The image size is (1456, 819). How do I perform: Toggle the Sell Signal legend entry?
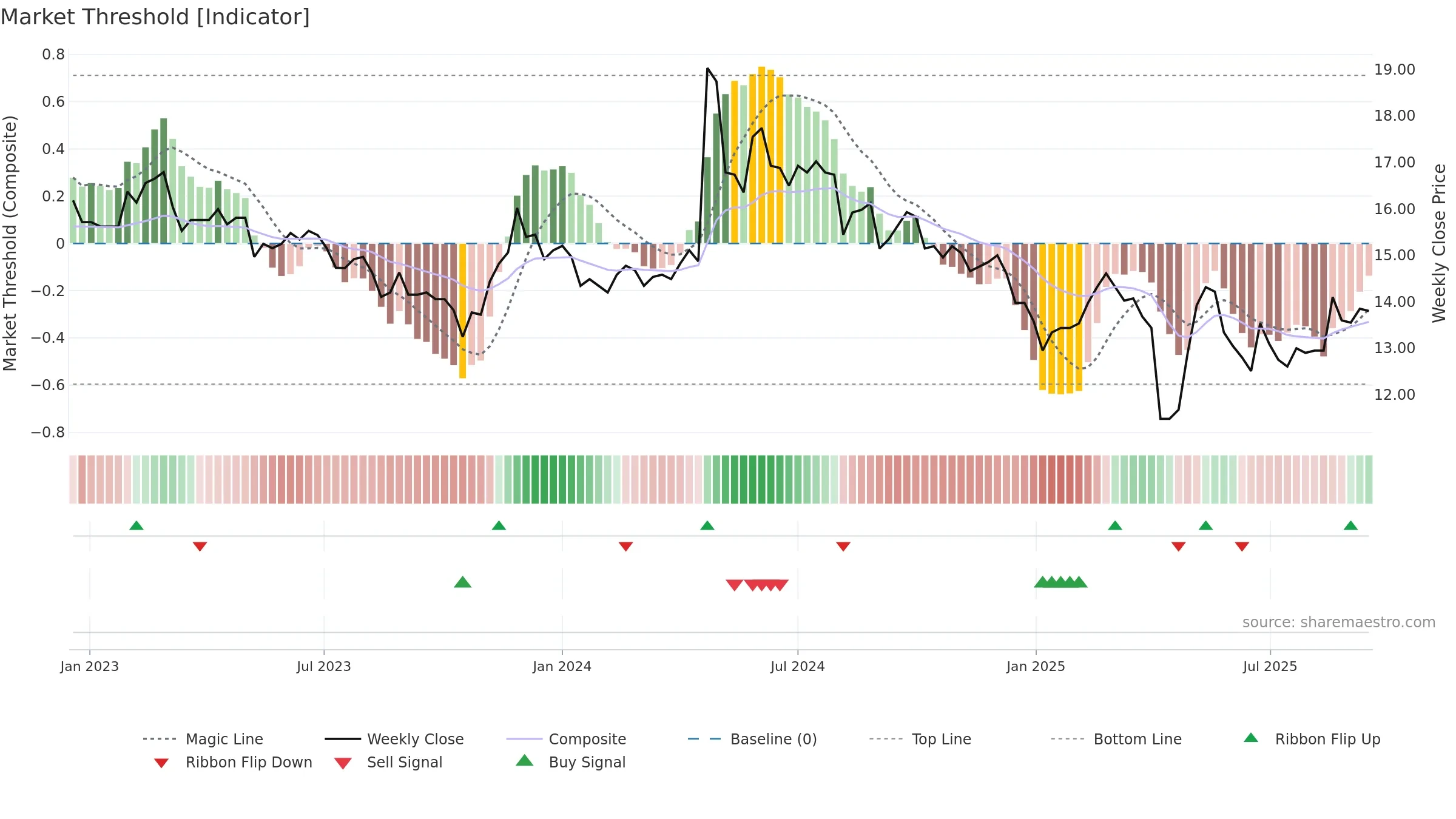tap(388, 762)
